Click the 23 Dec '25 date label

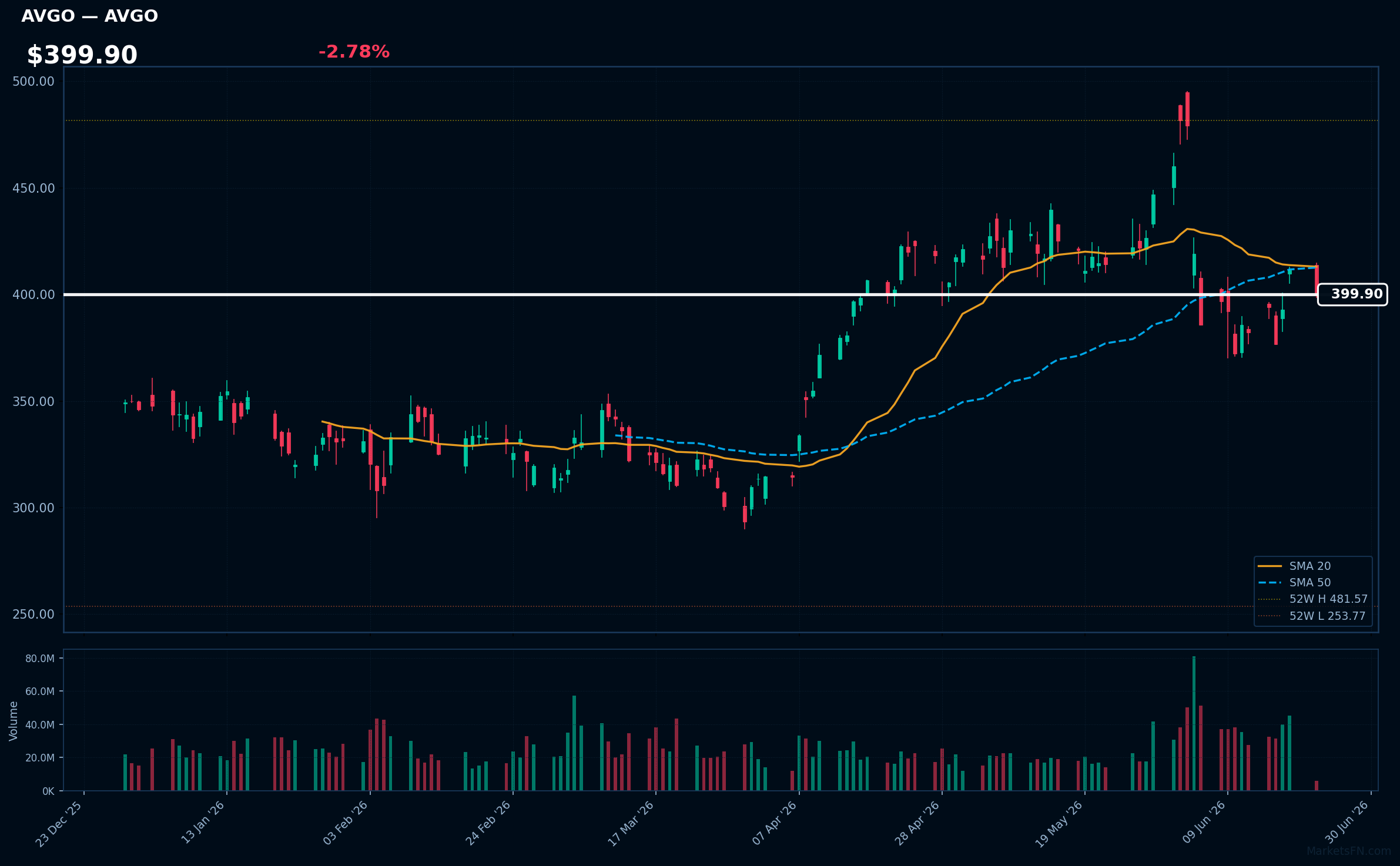pyautogui.click(x=59, y=824)
